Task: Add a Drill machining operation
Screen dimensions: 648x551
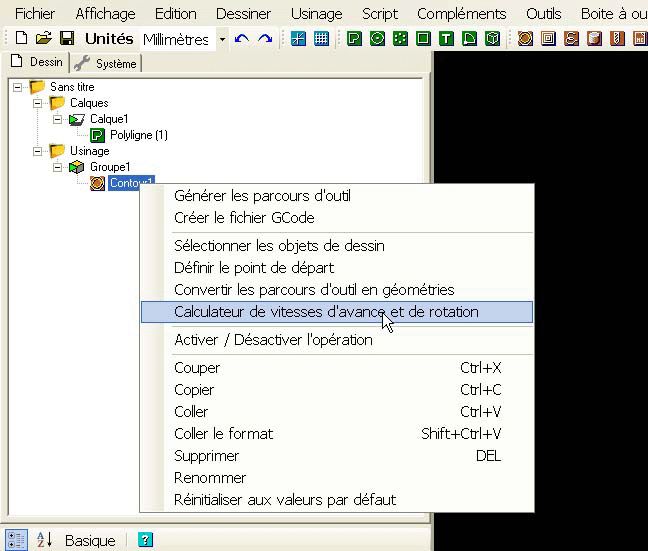Action: [617, 39]
